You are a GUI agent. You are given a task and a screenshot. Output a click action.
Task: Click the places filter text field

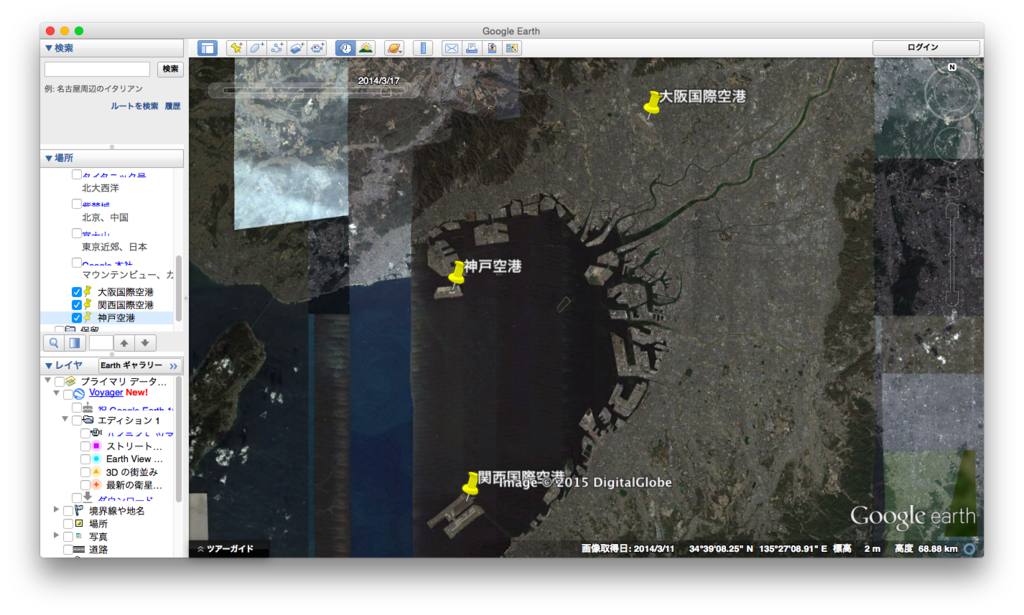[101, 343]
